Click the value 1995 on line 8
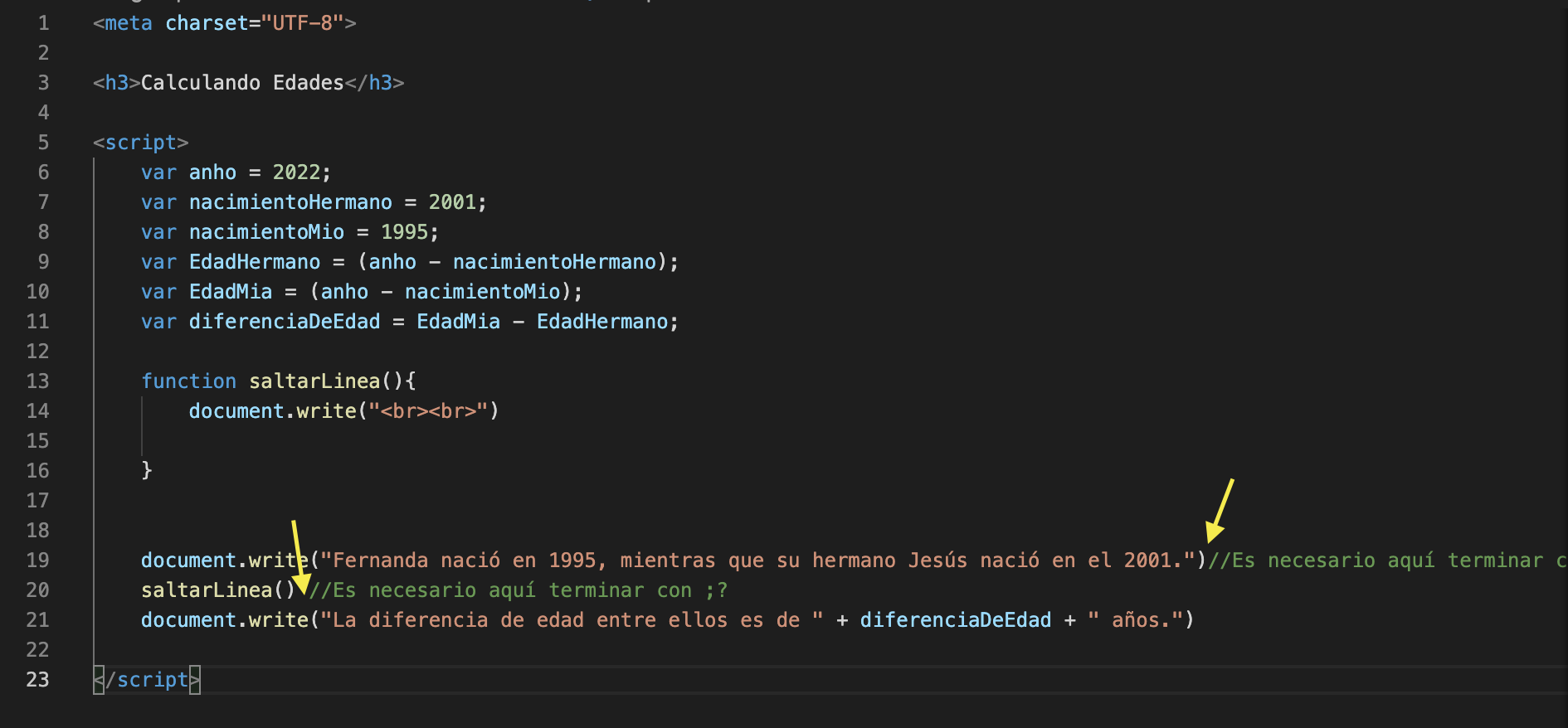Screen dimensions: 1568x728 click(405, 232)
